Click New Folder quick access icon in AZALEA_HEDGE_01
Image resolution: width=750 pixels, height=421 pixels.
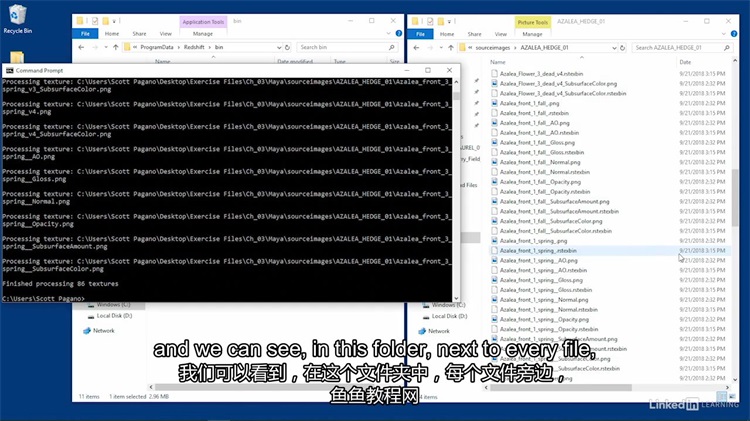(441, 21)
